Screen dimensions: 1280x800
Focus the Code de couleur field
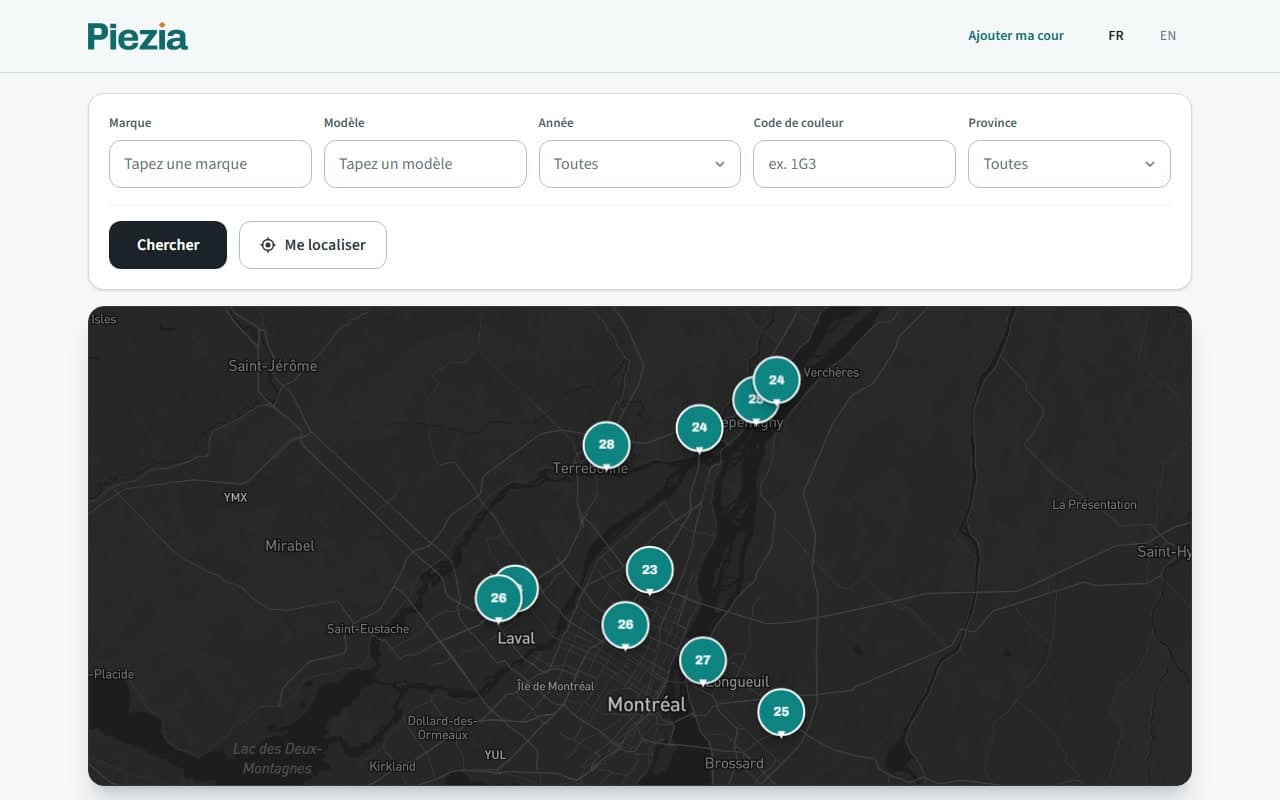click(x=854, y=164)
